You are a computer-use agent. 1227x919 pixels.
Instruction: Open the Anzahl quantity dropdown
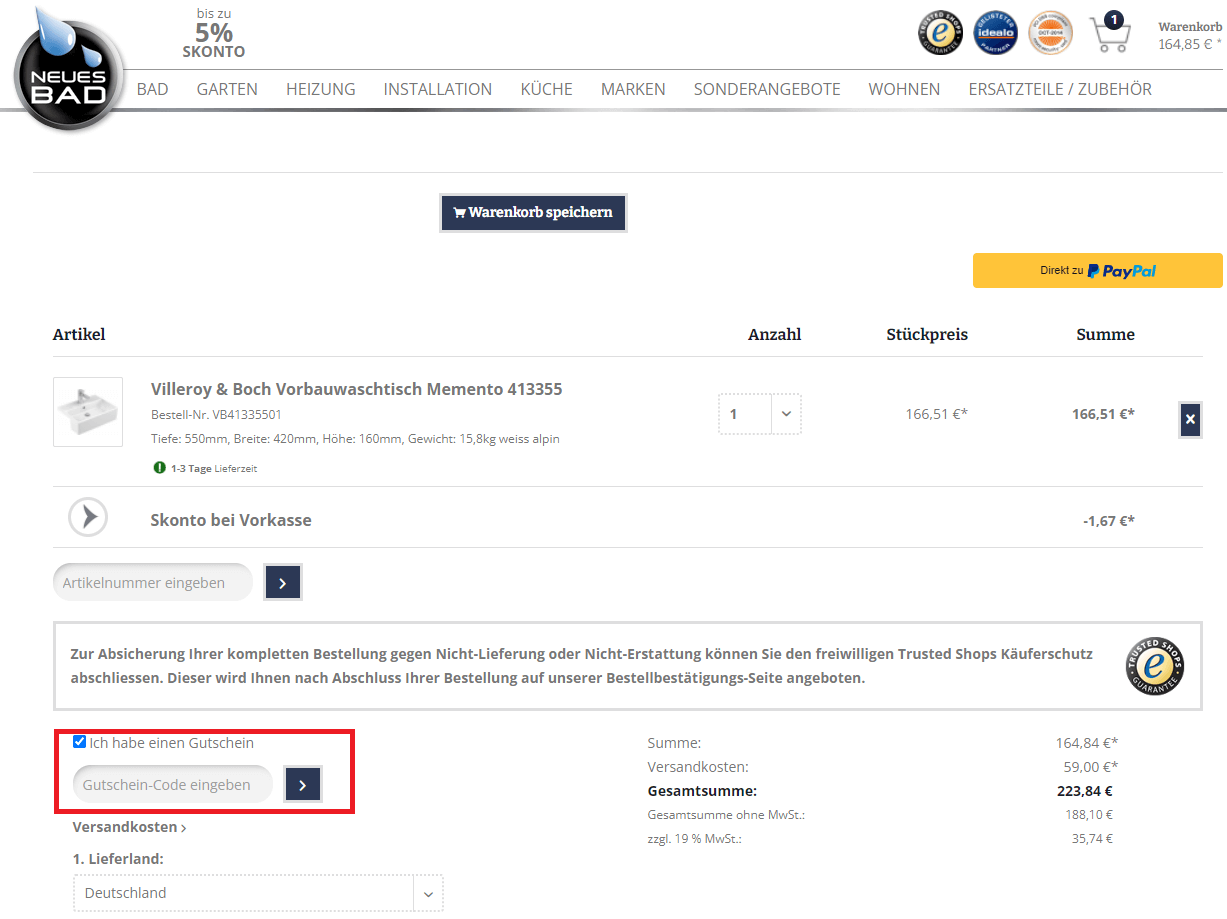tap(760, 413)
